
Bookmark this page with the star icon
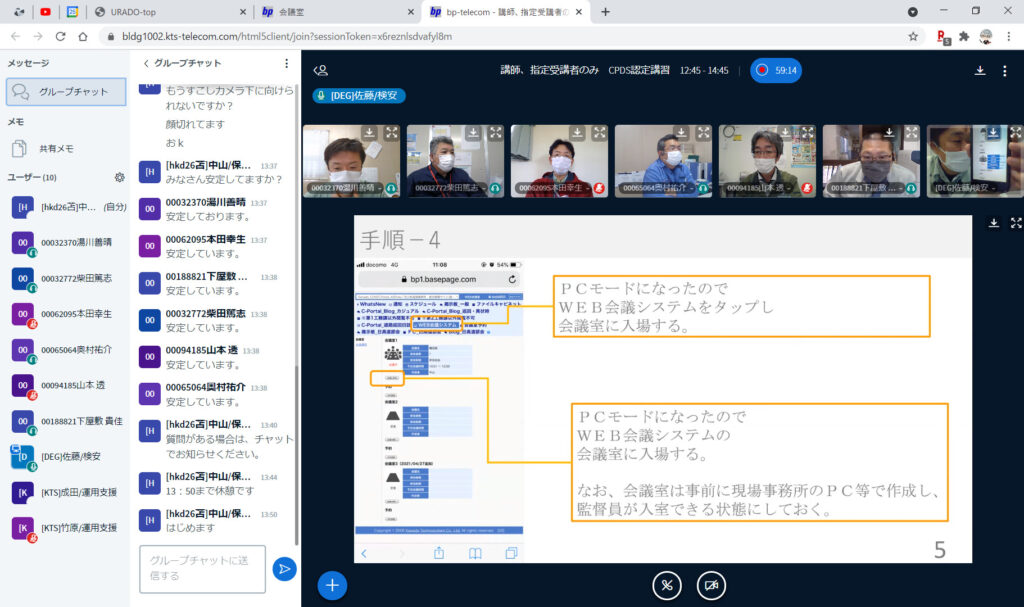pos(913,36)
